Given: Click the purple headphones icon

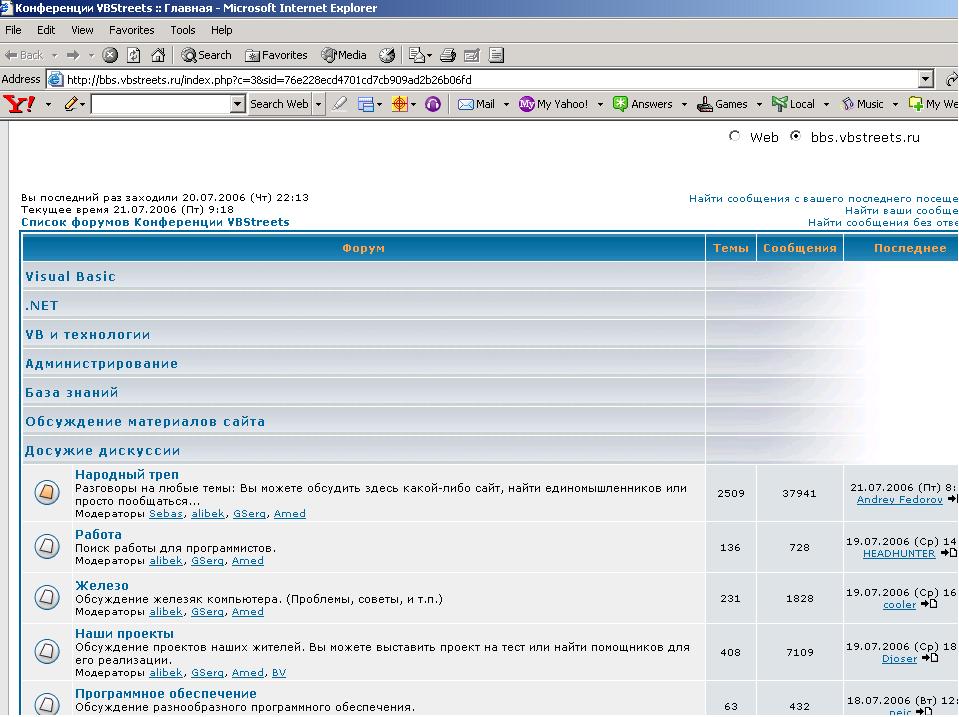Looking at the screenshot, I should pos(432,104).
